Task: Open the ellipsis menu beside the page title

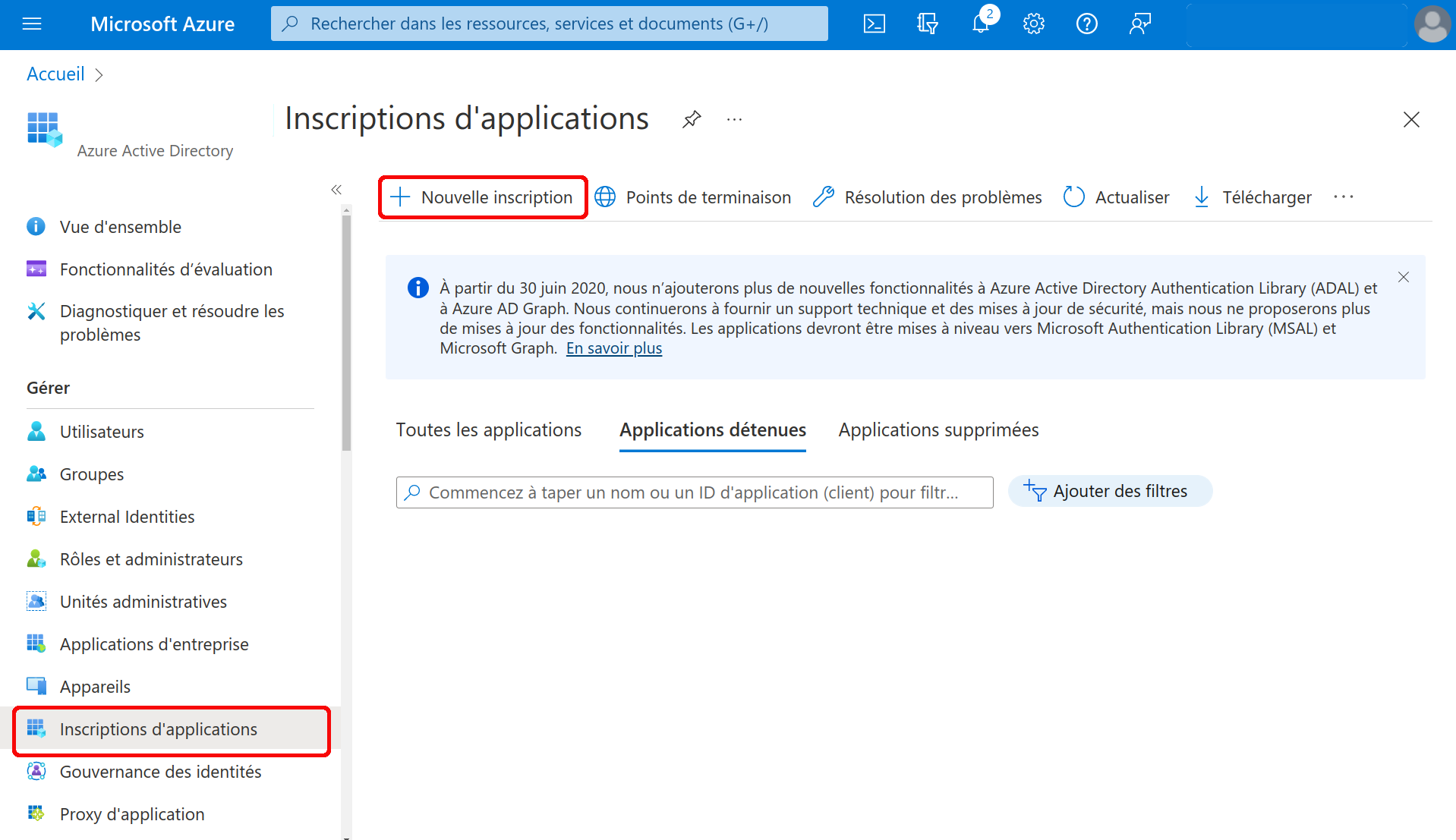Action: coord(734,119)
